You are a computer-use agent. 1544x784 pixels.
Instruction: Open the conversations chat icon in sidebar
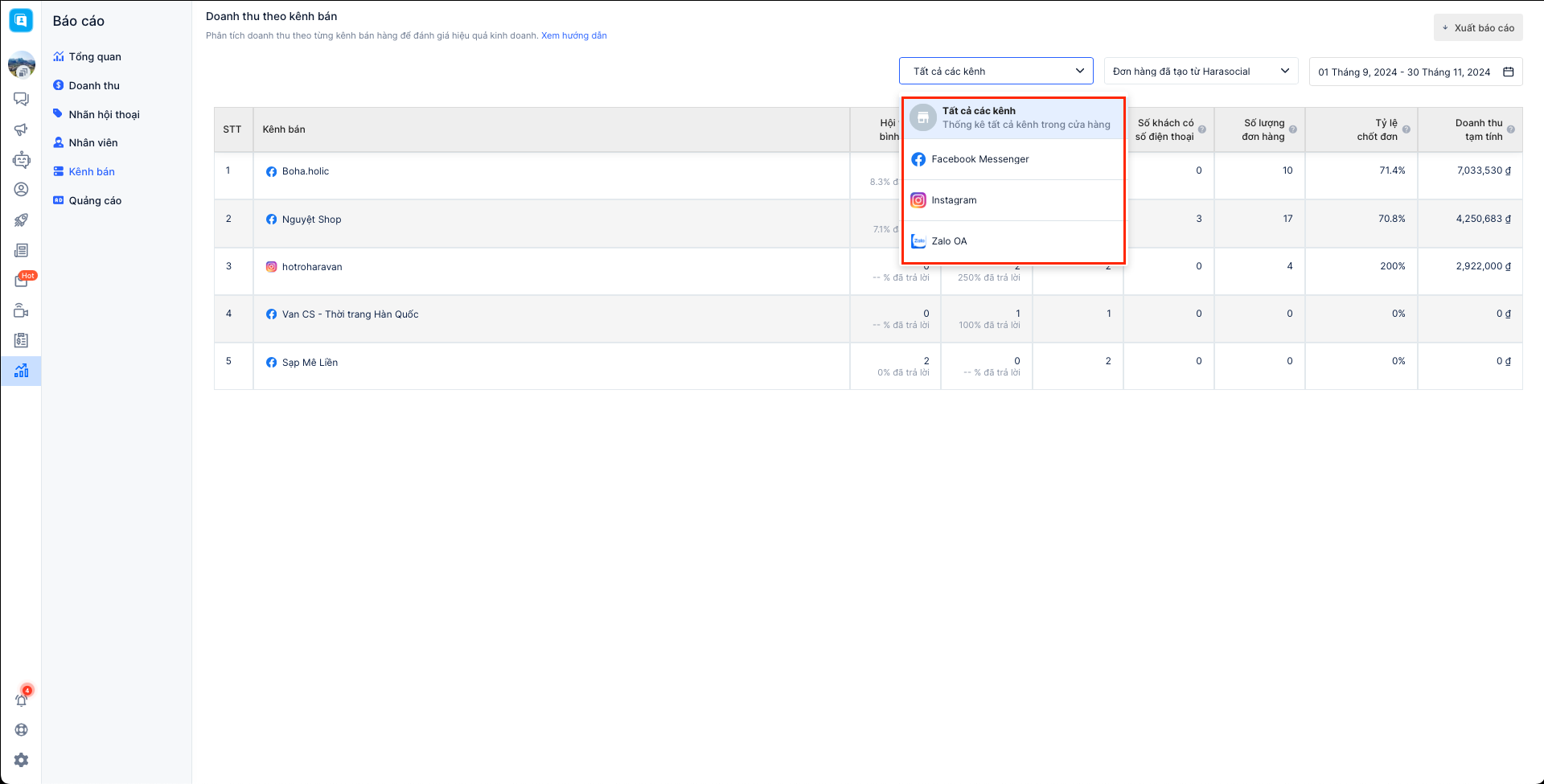(x=21, y=99)
